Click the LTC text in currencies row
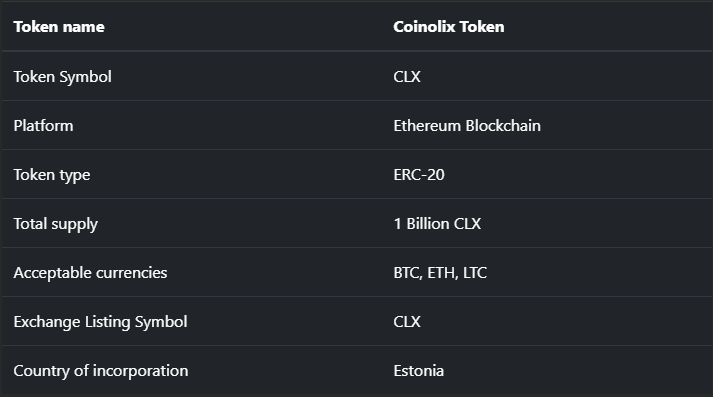The height and width of the screenshot is (397, 713). pyautogui.click(x=475, y=273)
